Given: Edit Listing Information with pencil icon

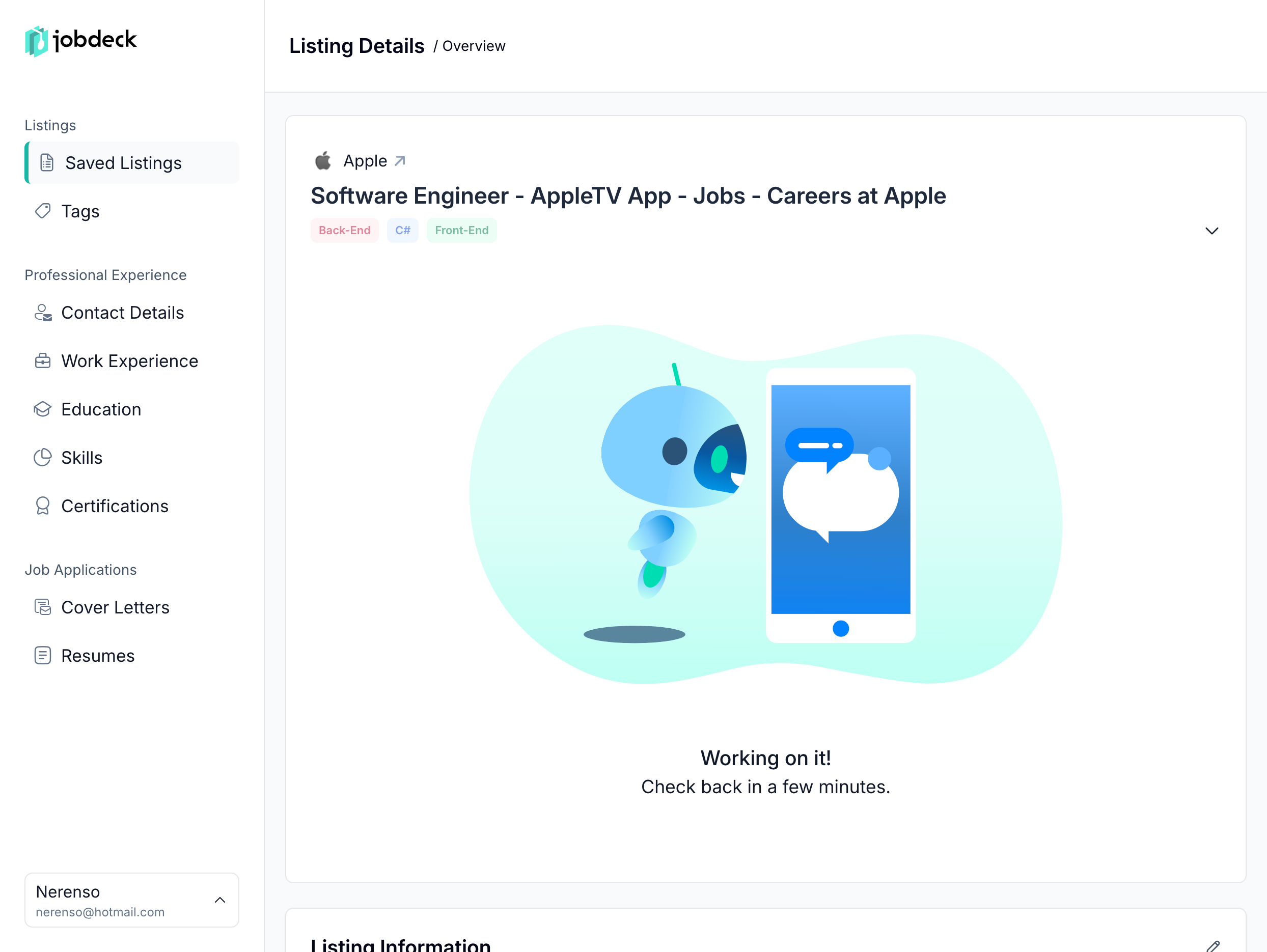Looking at the screenshot, I should coord(1213,947).
